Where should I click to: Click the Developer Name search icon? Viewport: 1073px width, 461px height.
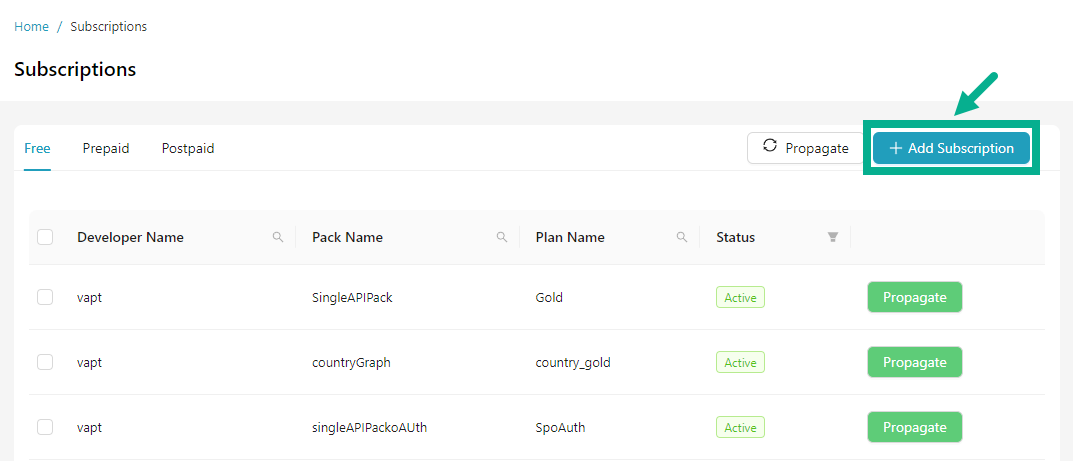click(278, 238)
